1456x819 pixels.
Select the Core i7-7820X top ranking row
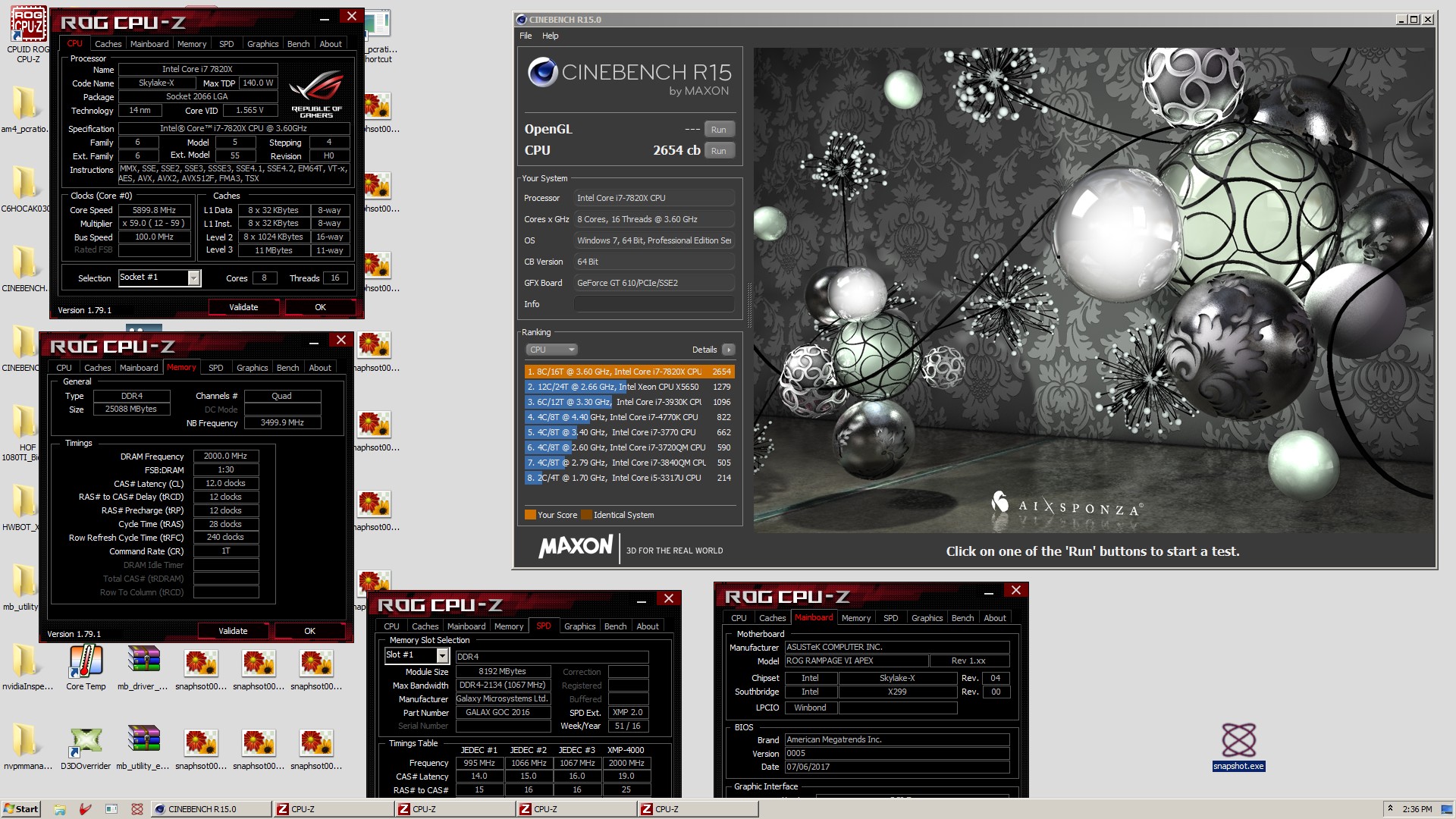pos(629,372)
